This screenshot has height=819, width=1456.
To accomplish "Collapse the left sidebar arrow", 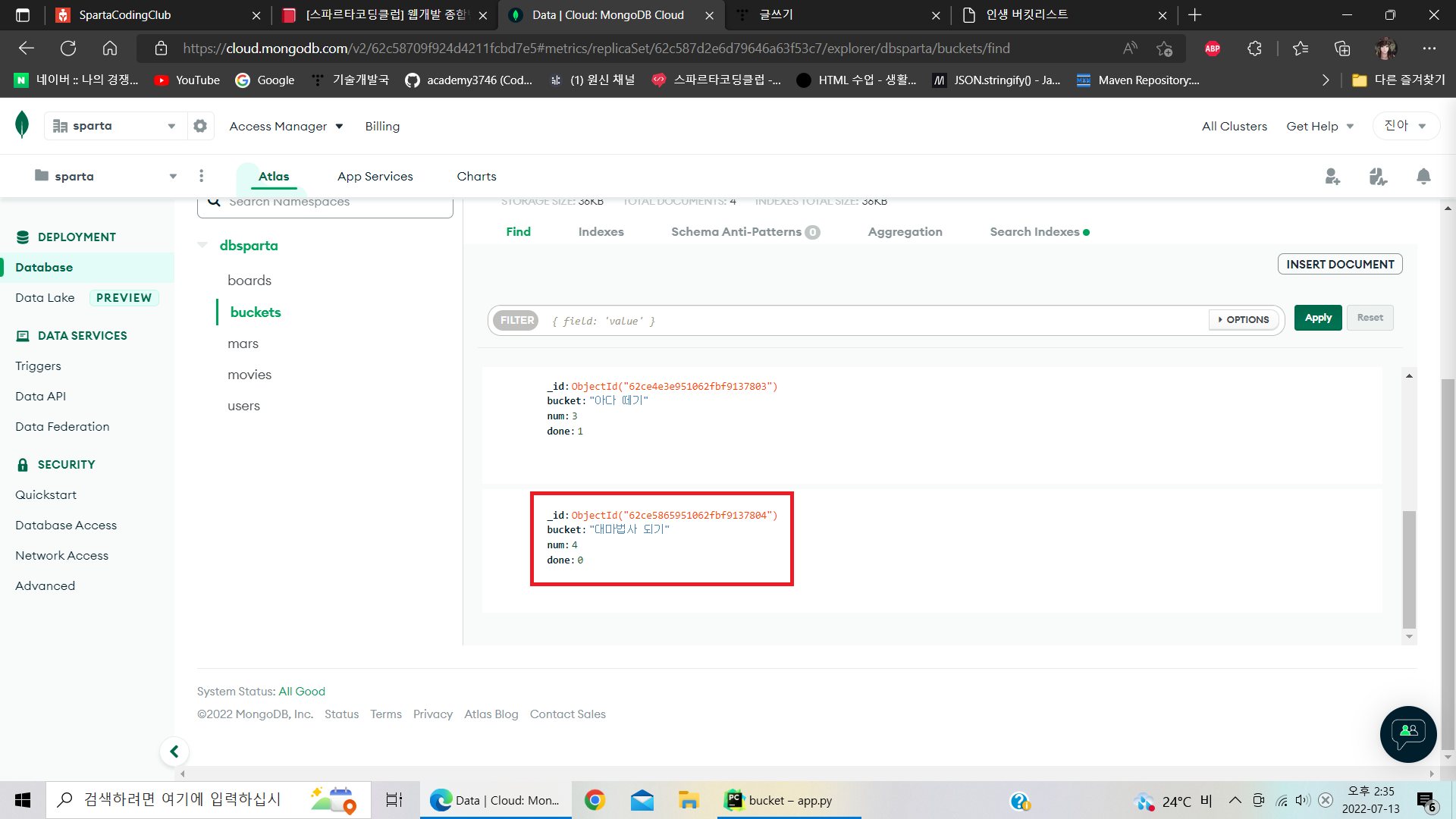I will pos(174,752).
